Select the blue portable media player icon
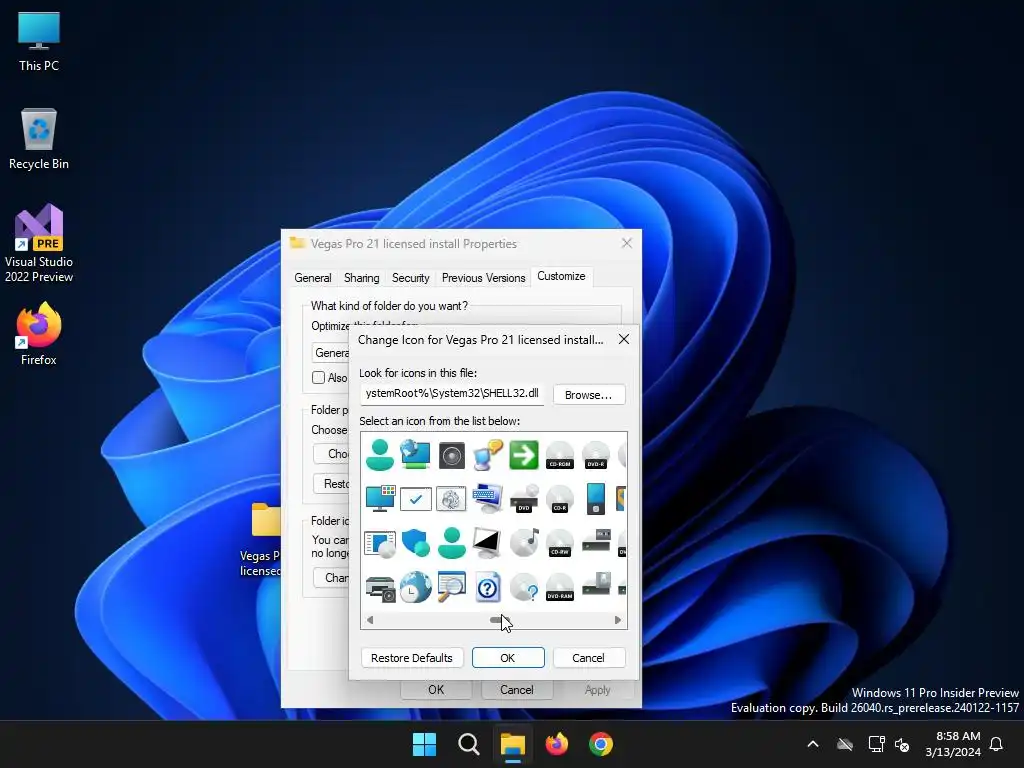This screenshot has height=768, width=1024. (x=596, y=499)
